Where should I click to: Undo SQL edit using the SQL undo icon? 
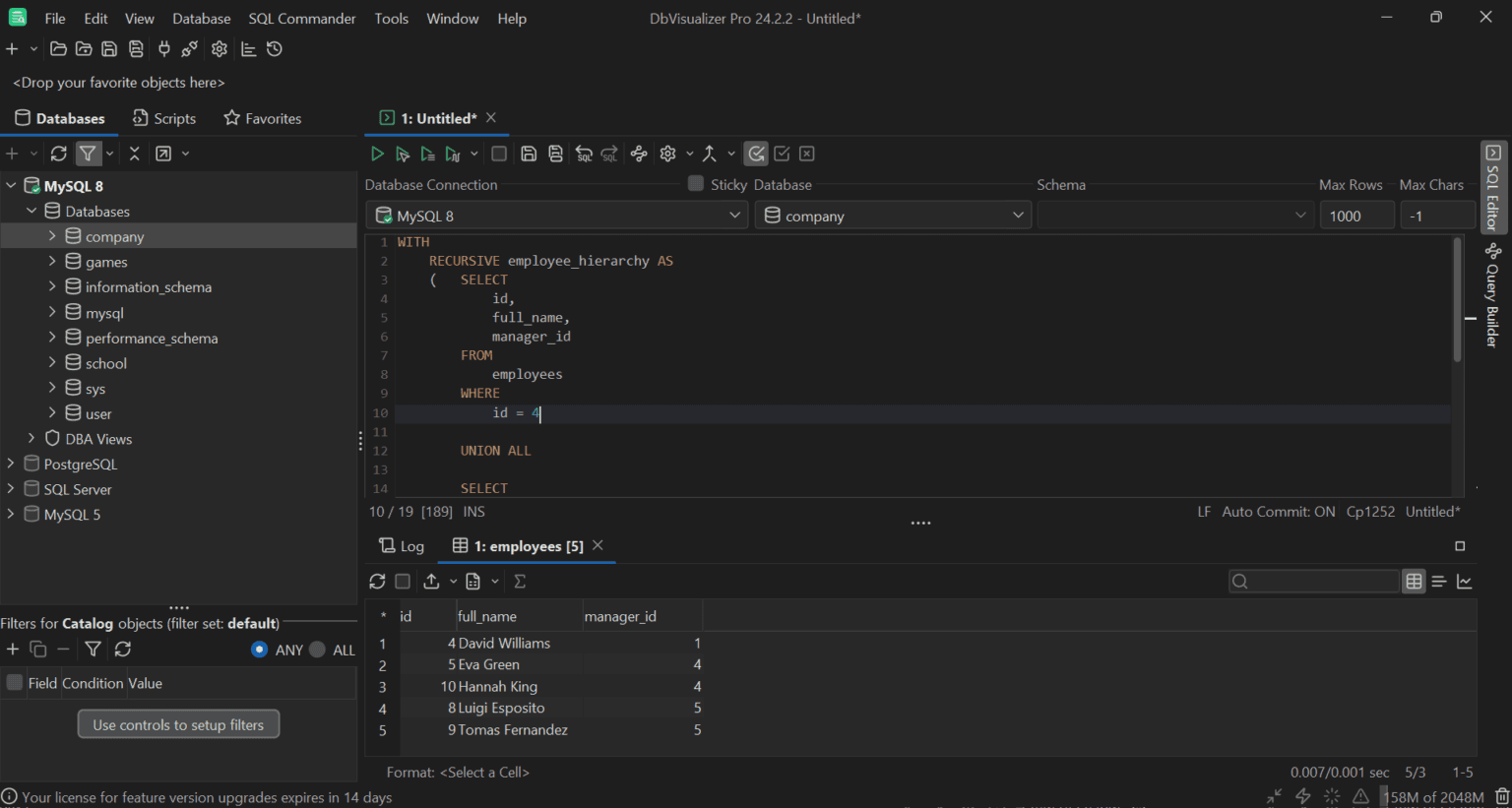[x=584, y=154]
